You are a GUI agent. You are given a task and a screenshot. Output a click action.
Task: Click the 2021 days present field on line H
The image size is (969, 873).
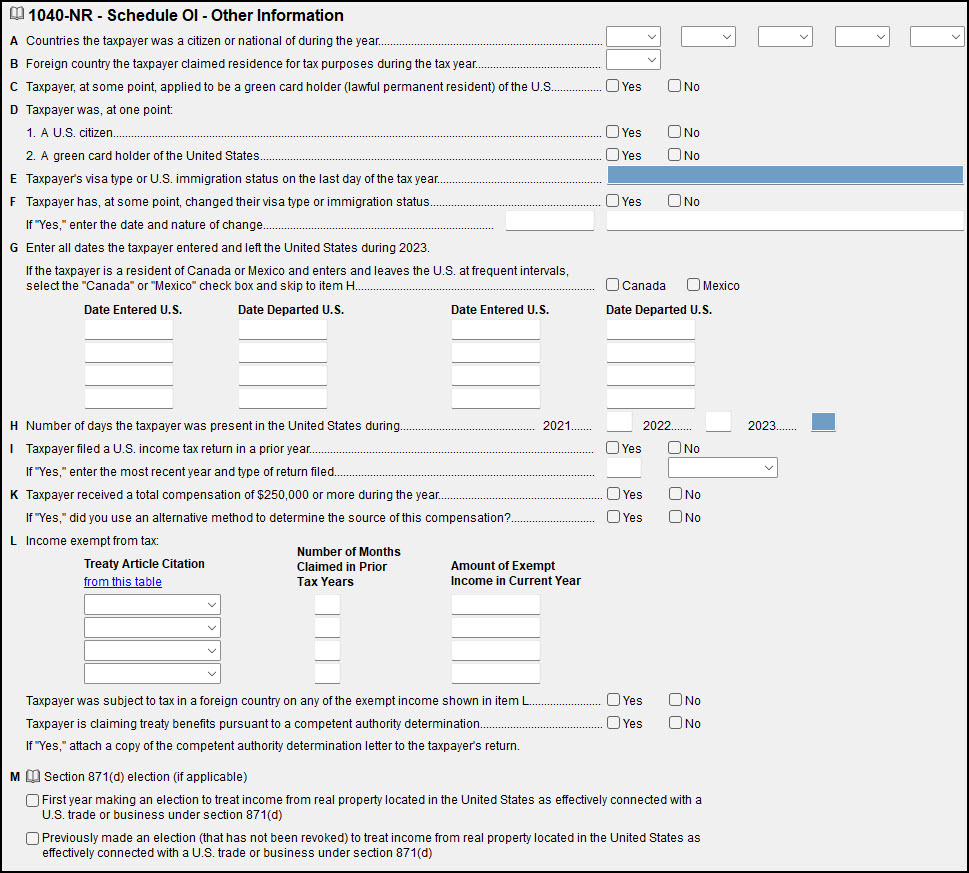pos(619,423)
